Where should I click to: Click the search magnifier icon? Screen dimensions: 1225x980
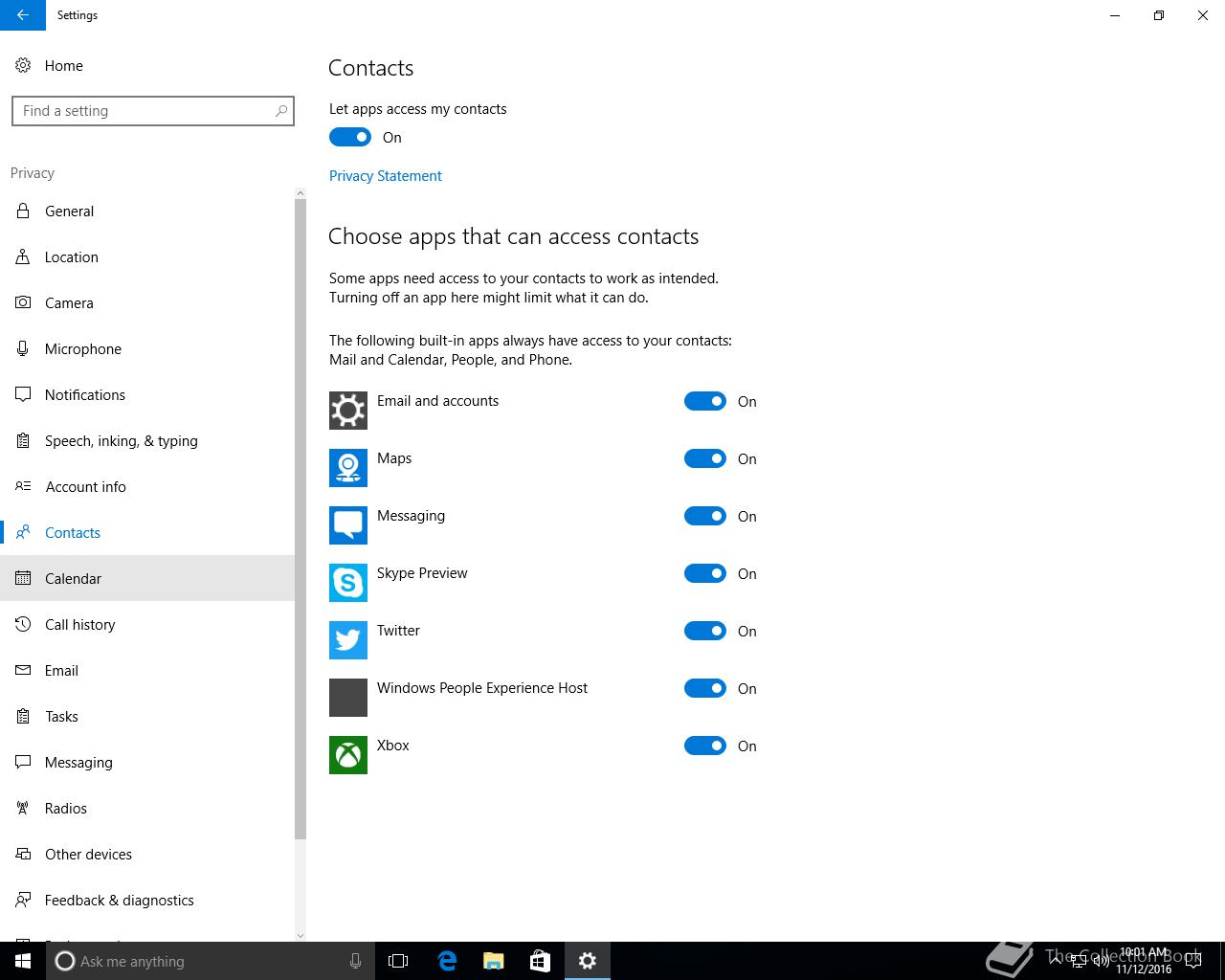coord(280,111)
